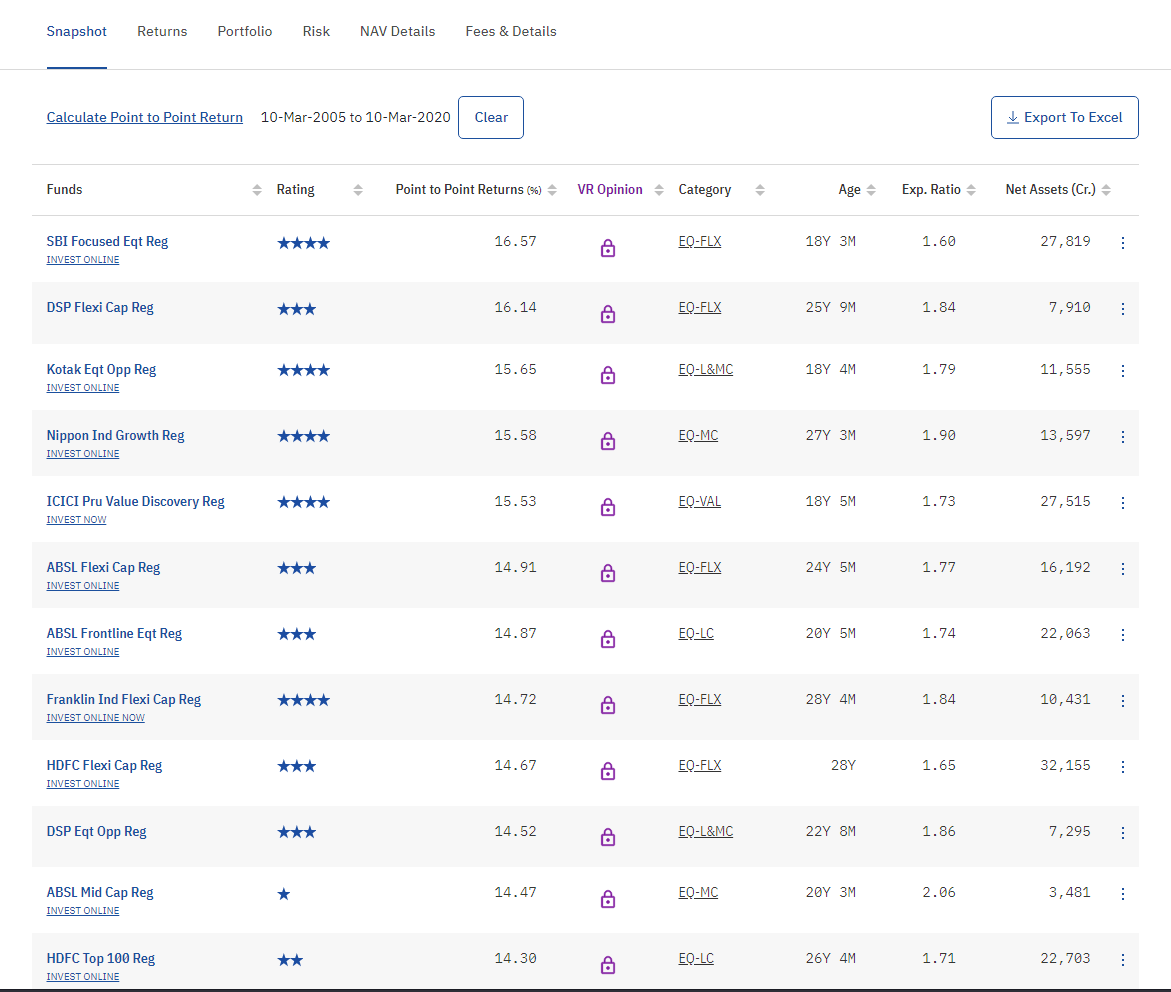Open three-dot menu for Franklin Ind Flexi Cap Reg
Screen dimensions: 1171x992
[1122, 701]
